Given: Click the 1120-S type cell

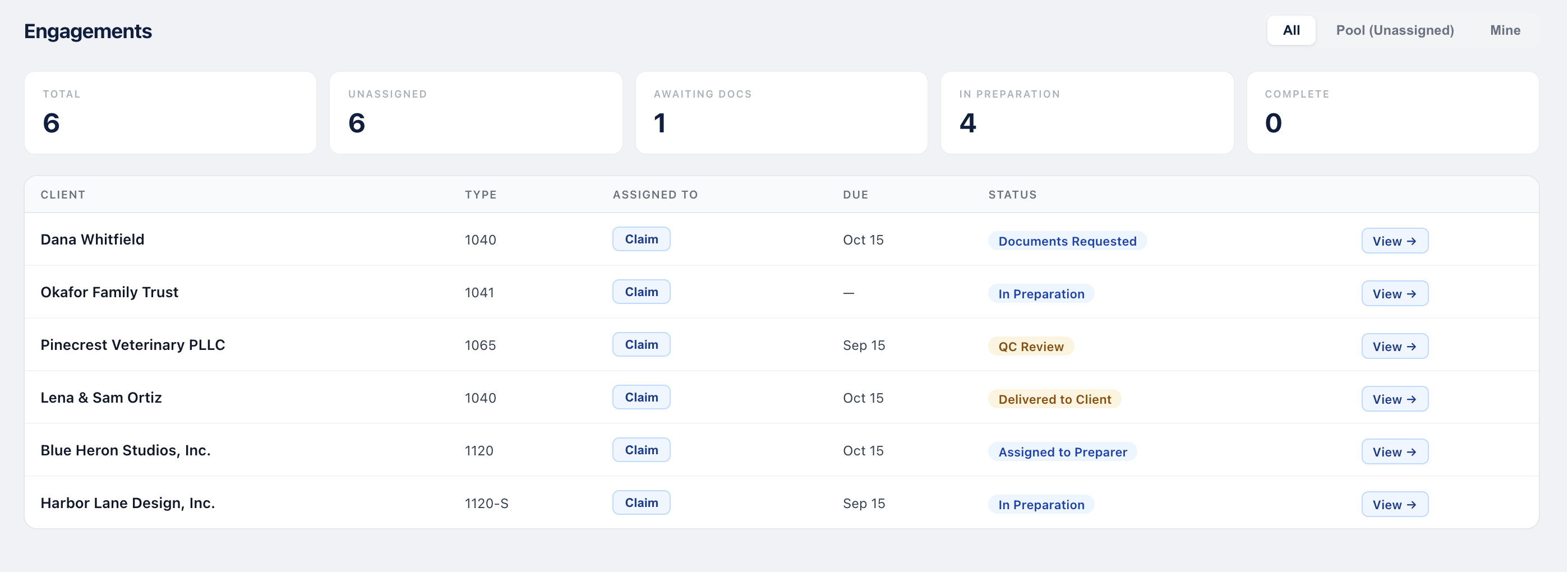Looking at the screenshot, I should 486,504.
